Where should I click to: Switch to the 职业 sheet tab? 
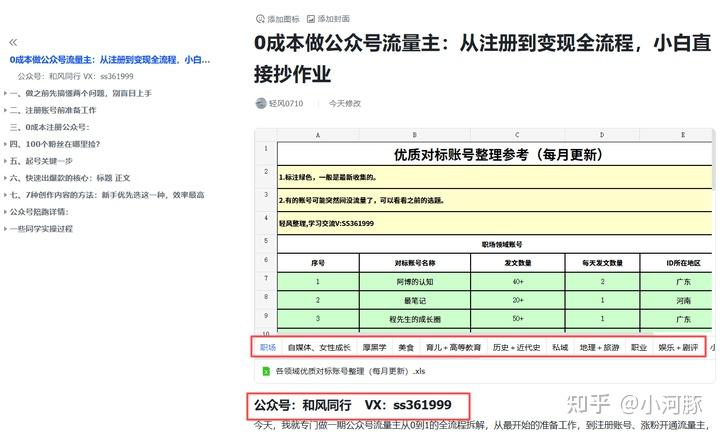click(x=639, y=347)
